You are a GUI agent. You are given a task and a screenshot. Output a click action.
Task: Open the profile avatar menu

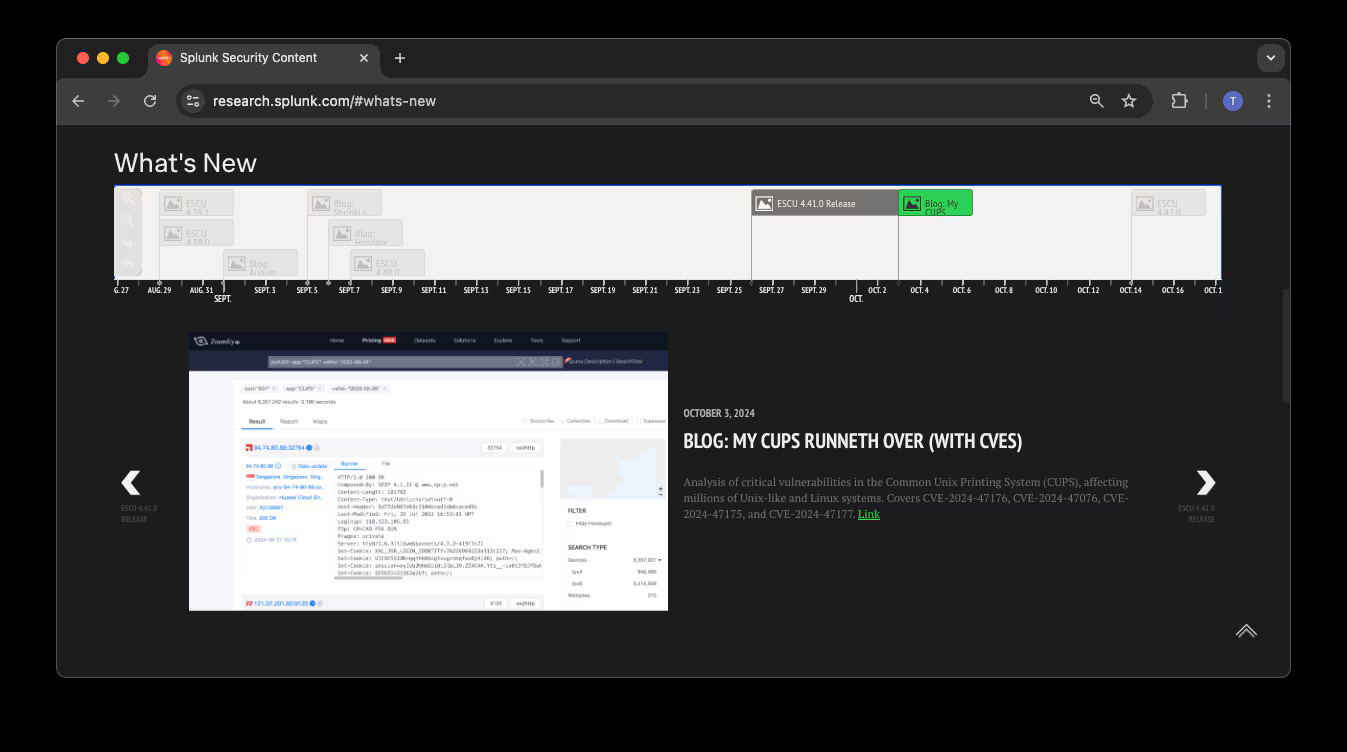[x=1232, y=101]
